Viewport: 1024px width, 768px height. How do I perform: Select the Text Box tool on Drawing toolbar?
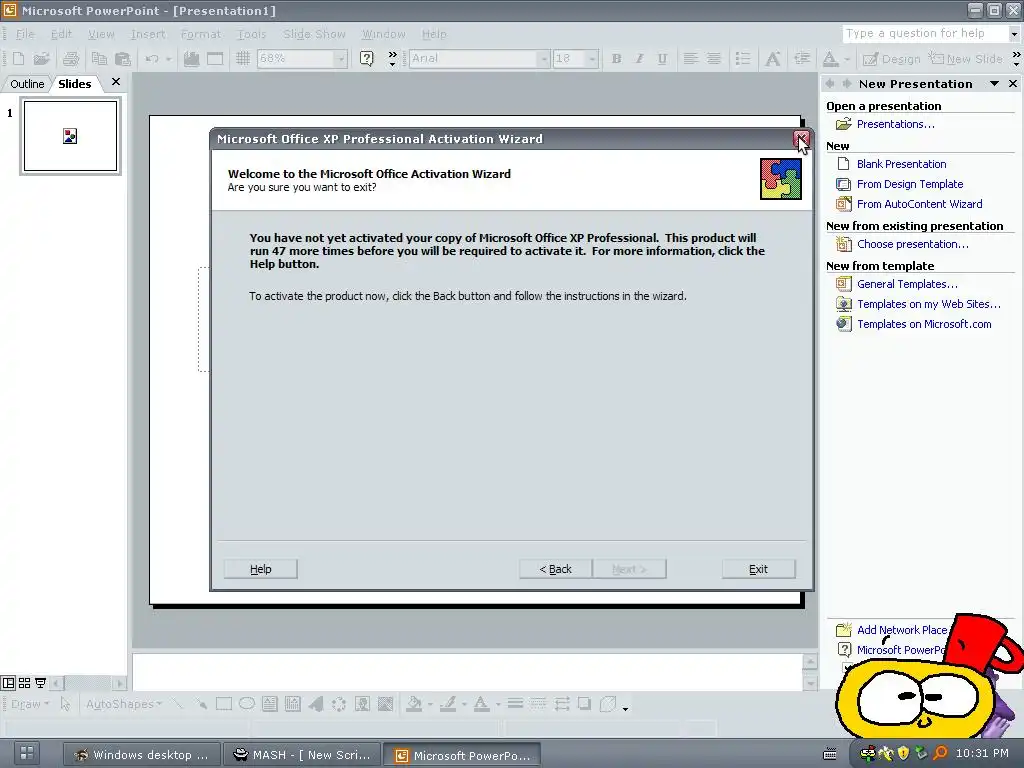click(270, 704)
